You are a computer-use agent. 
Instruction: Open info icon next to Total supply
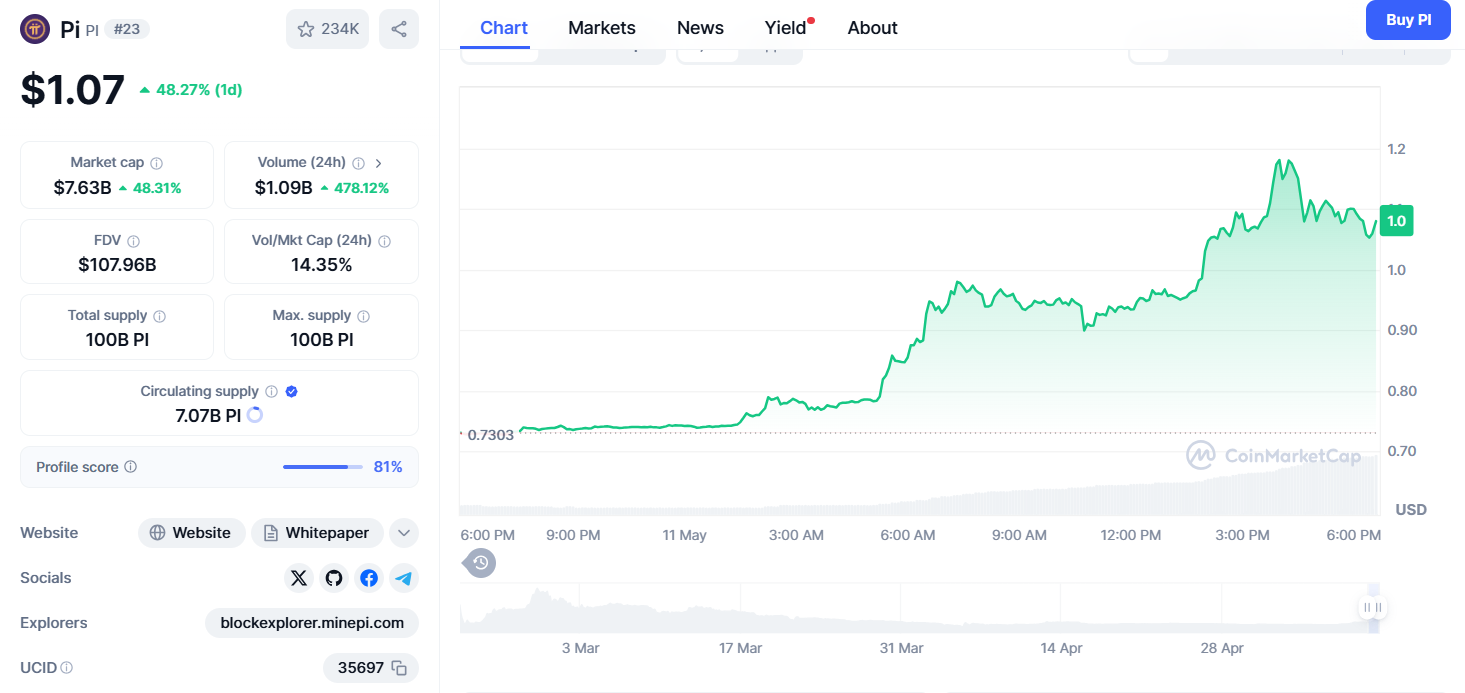[160, 316]
